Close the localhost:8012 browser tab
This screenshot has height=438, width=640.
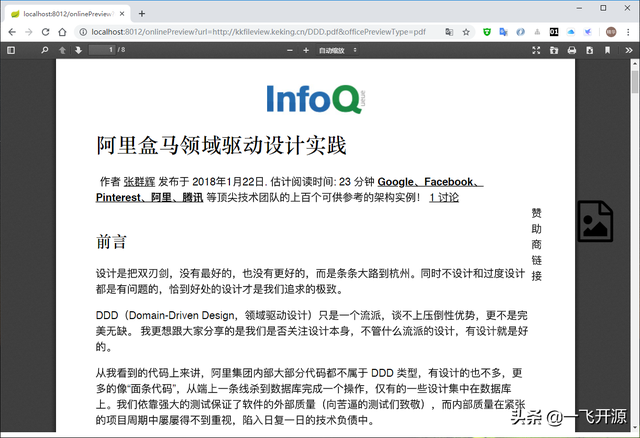point(122,14)
